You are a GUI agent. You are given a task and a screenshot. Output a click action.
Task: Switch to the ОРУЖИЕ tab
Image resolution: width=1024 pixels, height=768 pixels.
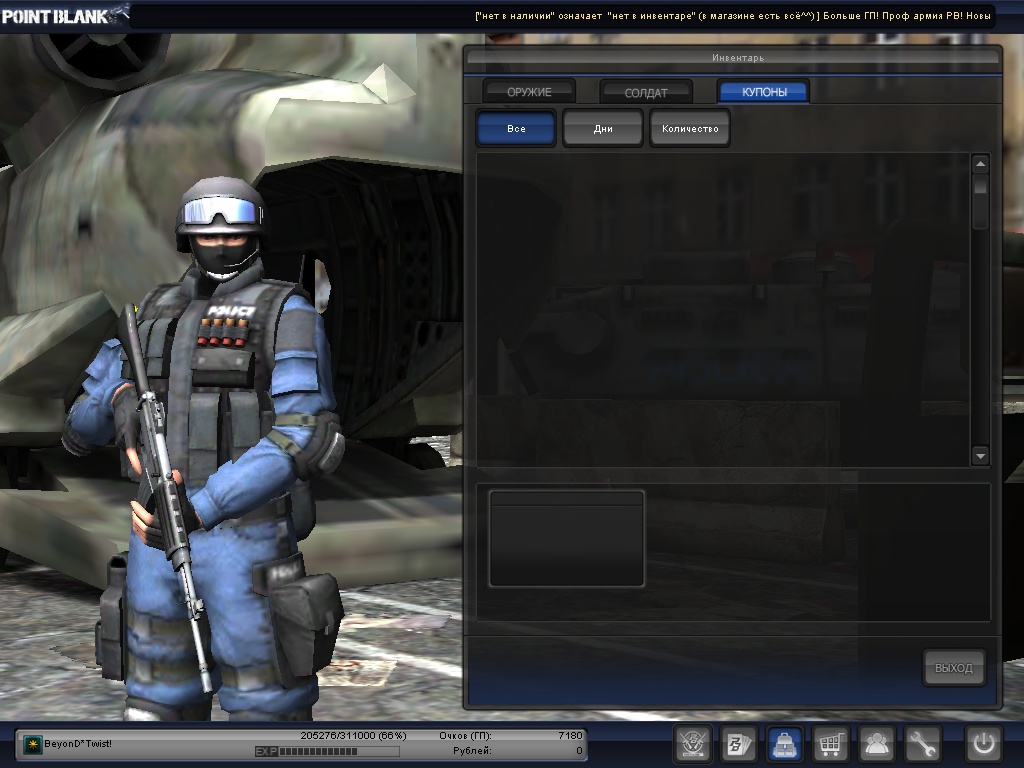[529, 92]
